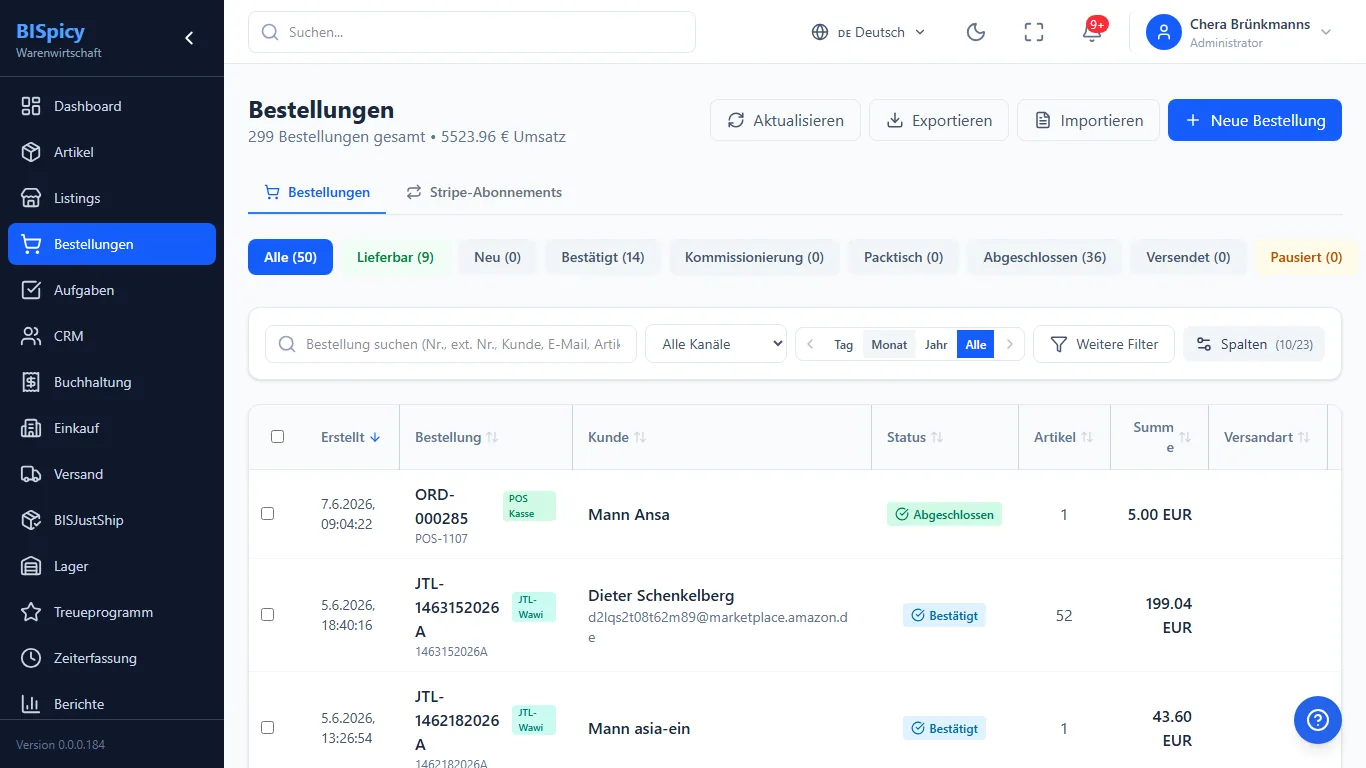1366x768 pixels.
Task: Go to Versand section
Action: pos(112,474)
